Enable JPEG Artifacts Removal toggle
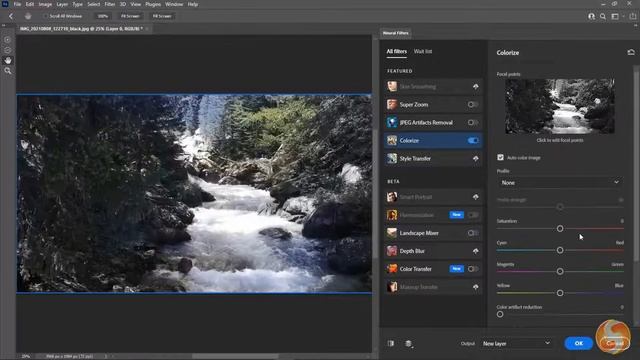The image size is (640, 360). [473, 122]
